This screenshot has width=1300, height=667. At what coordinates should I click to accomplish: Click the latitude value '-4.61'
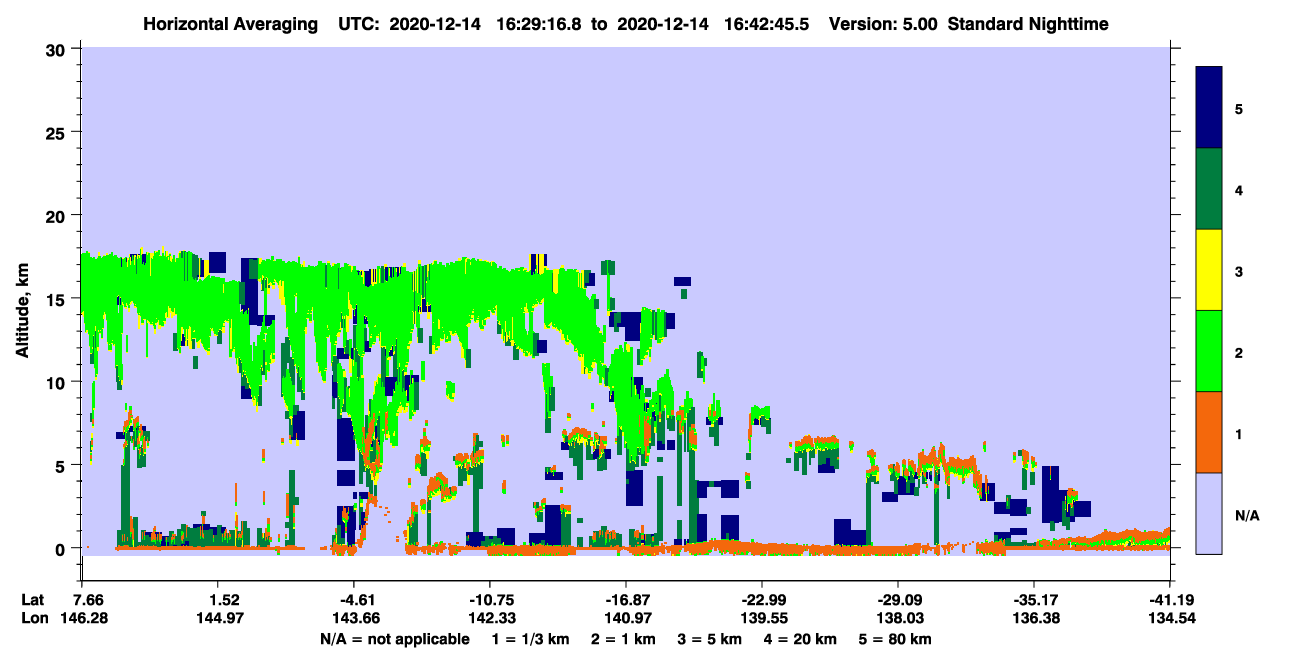[355, 600]
